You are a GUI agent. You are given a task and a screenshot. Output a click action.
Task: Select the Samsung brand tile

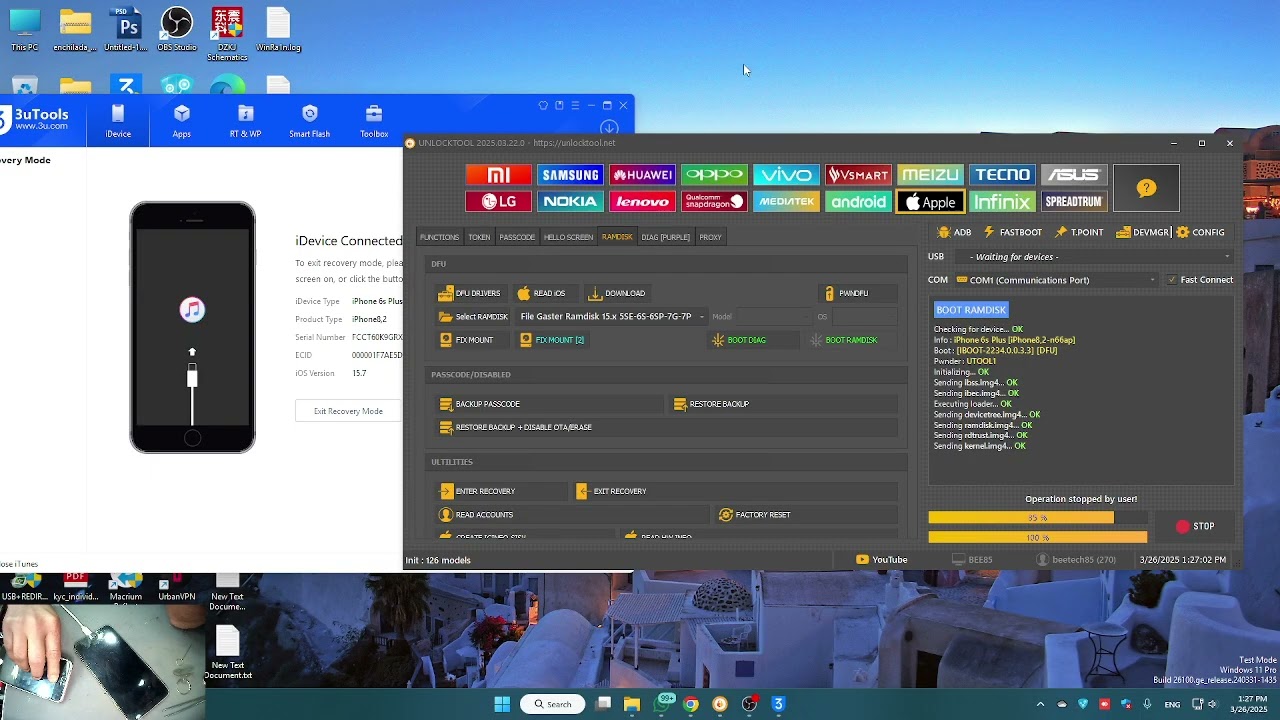(570, 175)
